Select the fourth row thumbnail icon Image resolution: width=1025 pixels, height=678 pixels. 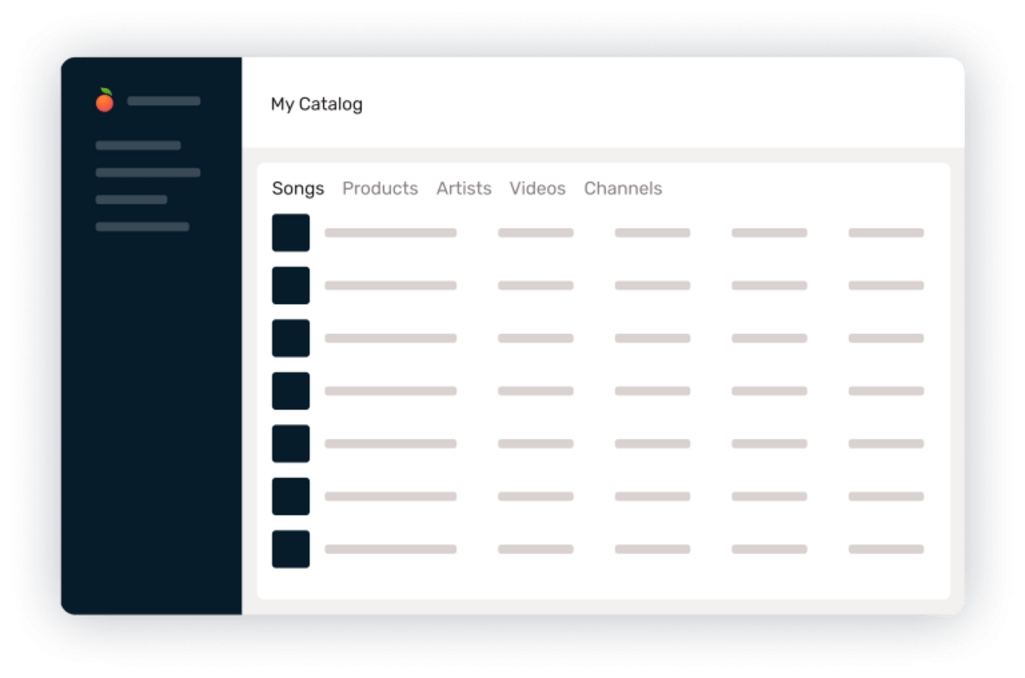click(290, 390)
